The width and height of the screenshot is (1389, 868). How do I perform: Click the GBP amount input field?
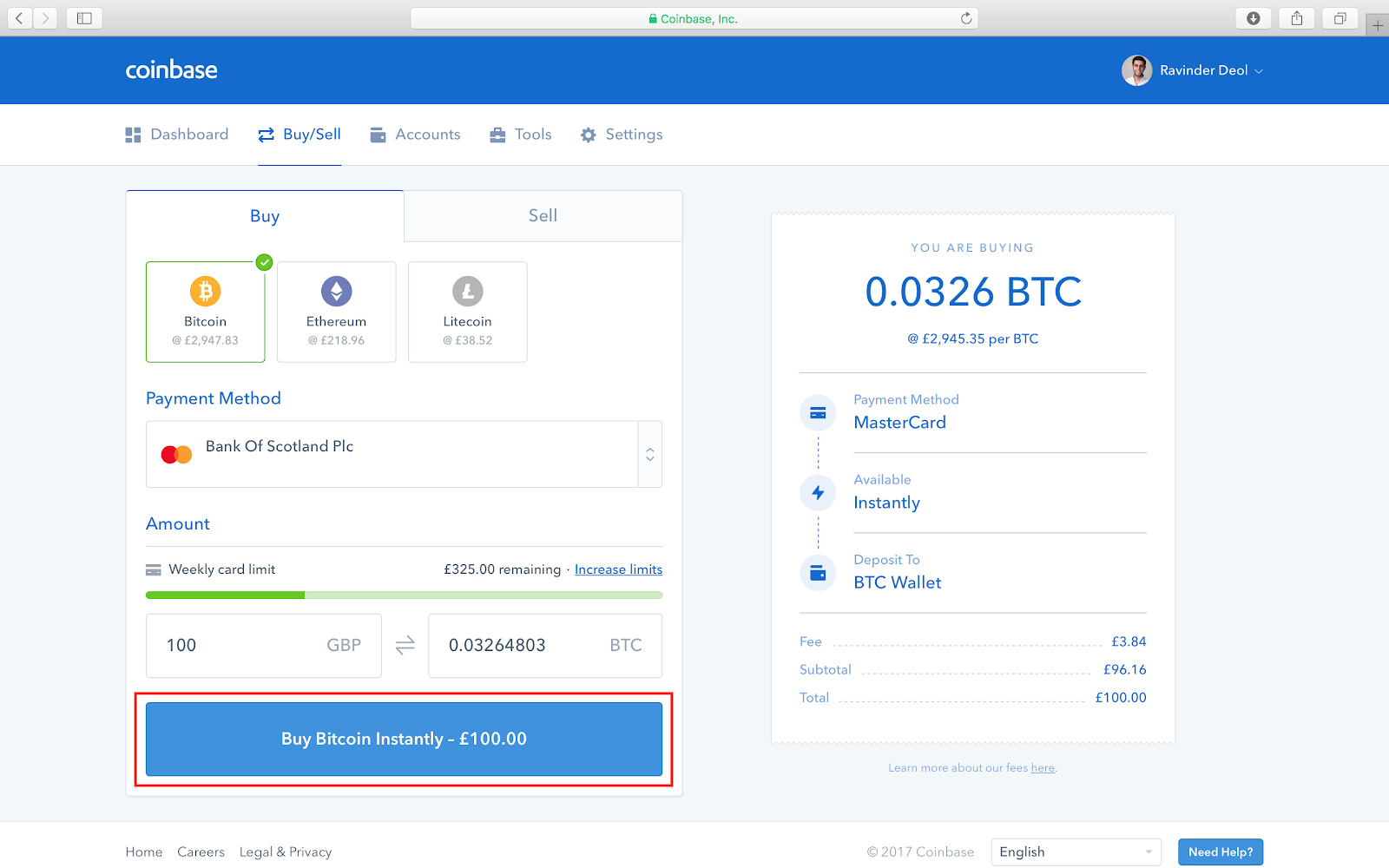coord(264,646)
